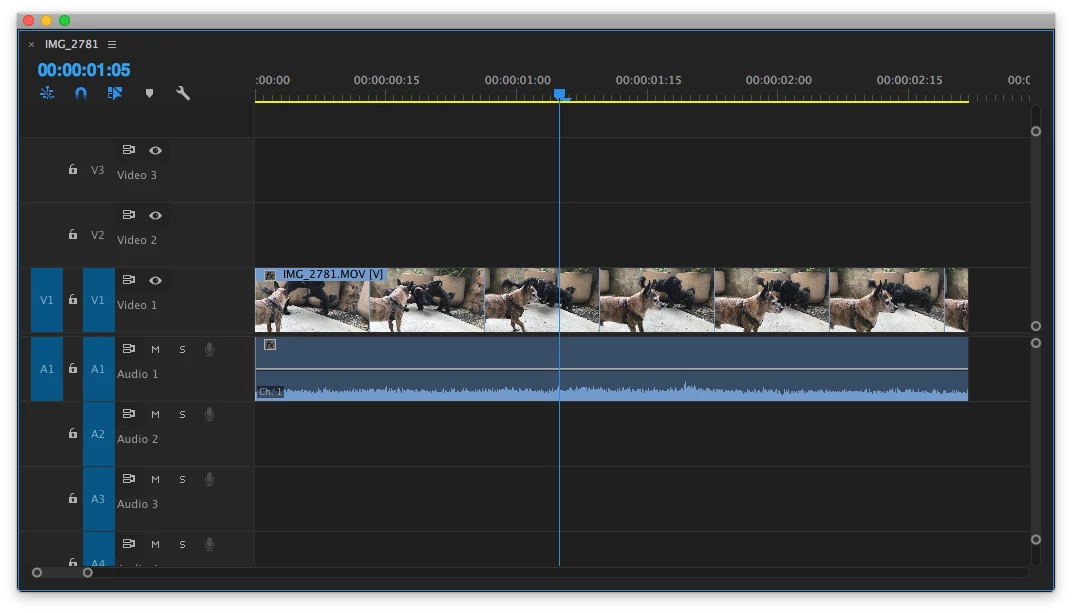Screen dimensions: 1072x613
Task: Enable voice-over record on Audio 4
Action: click(209, 544)
